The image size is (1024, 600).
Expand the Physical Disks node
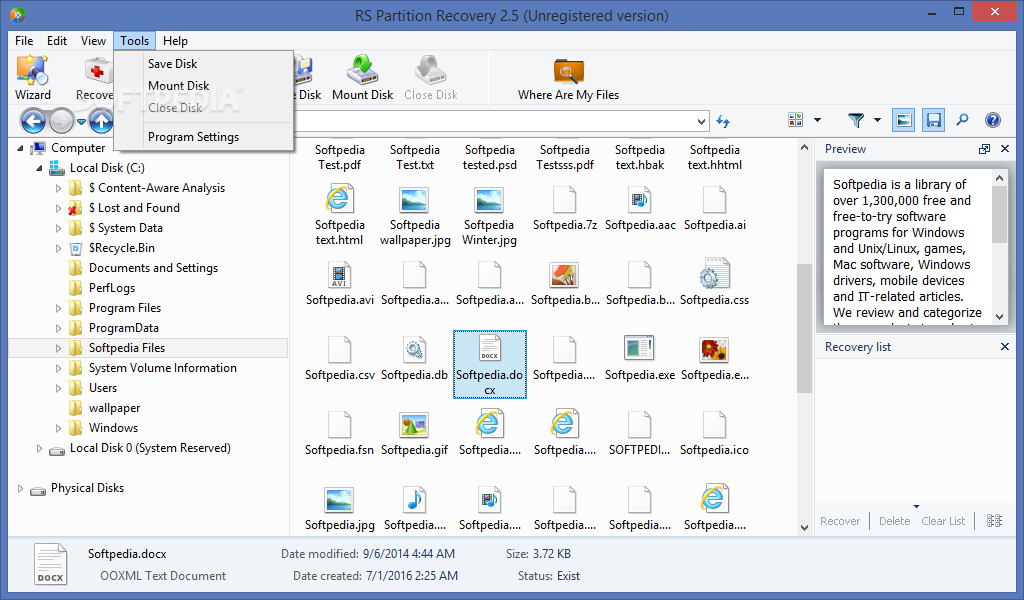click(x=20, y=488)
